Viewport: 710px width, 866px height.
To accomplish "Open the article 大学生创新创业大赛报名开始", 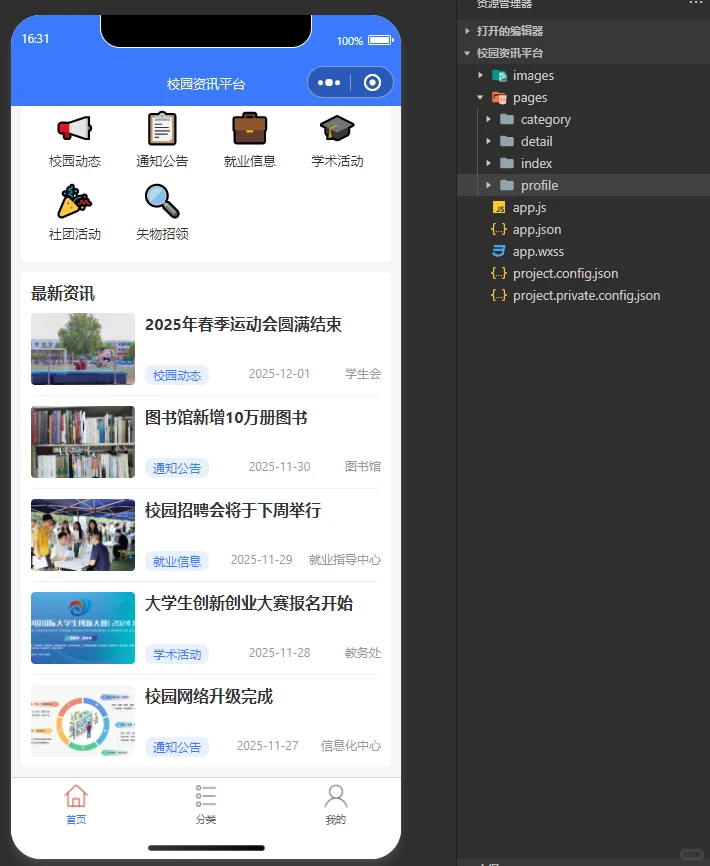I will click(248, 603).
